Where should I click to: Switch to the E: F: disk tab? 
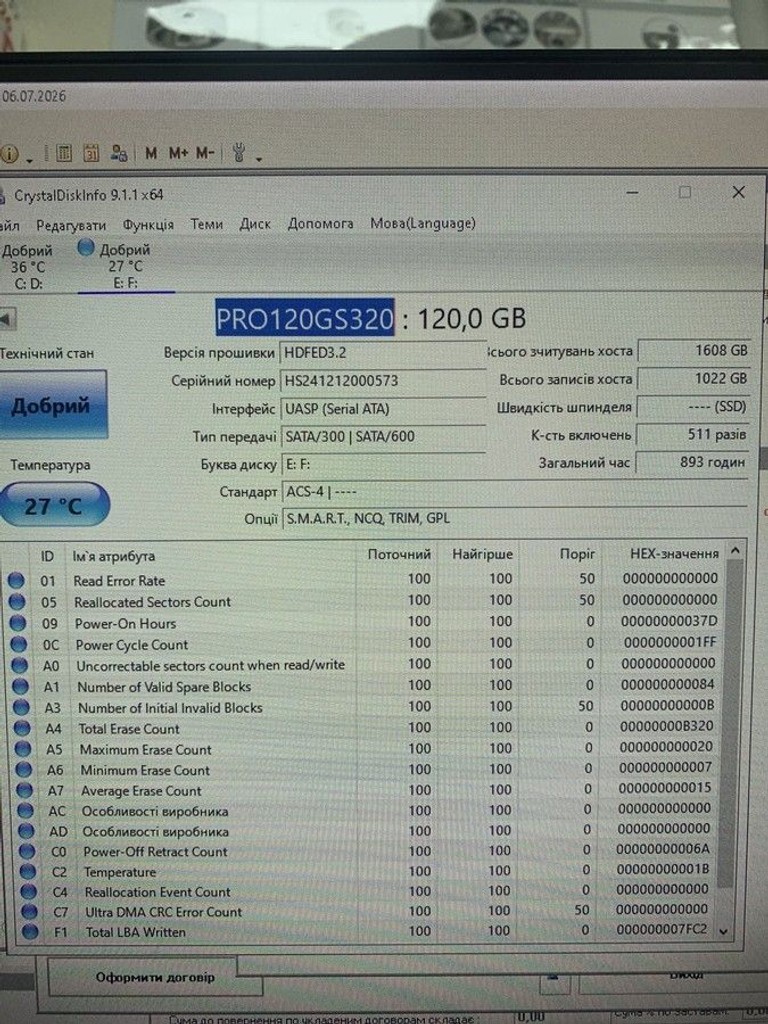tap(125, 266)
